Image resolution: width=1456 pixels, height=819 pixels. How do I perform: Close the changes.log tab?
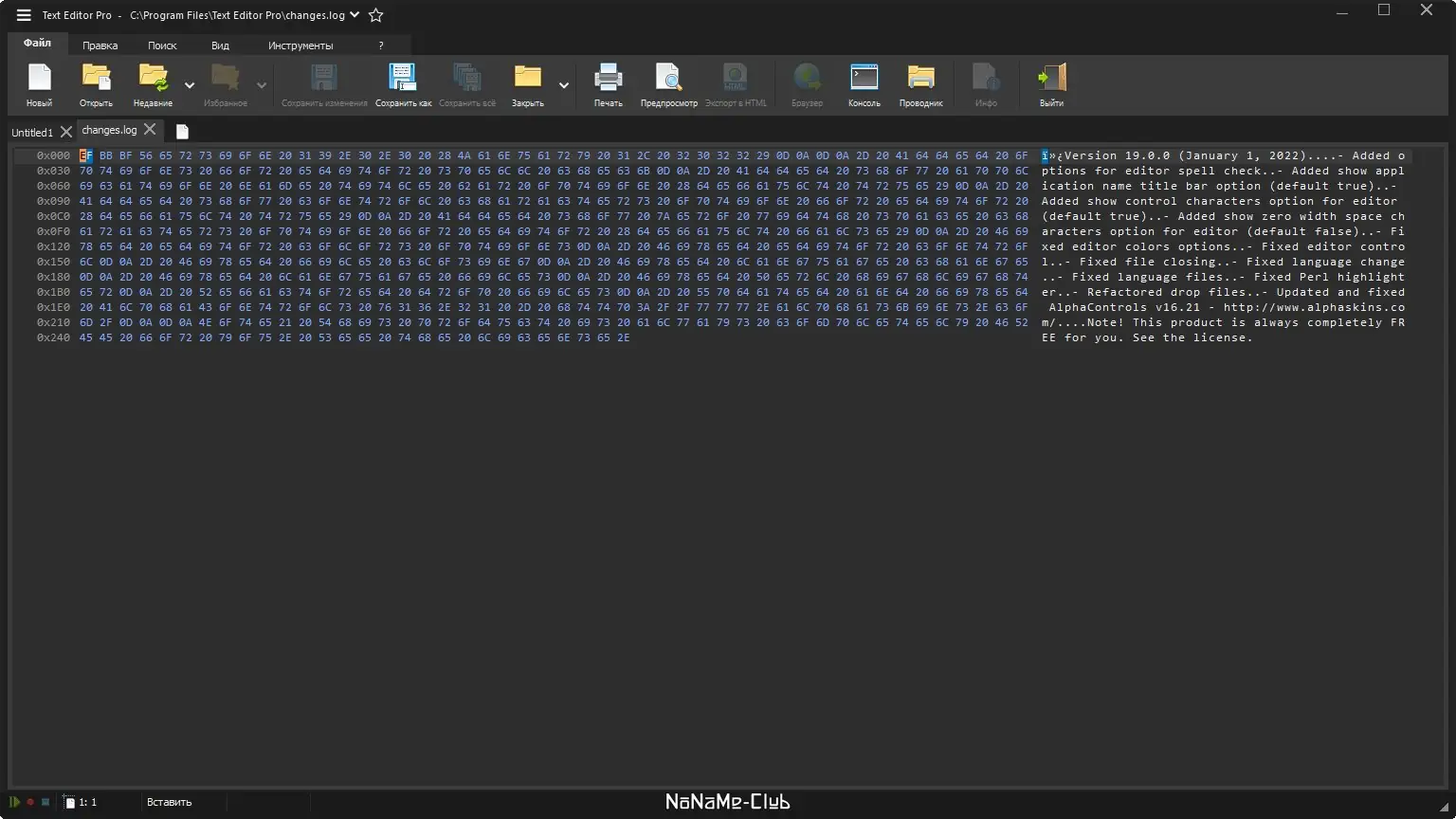pos(150,130)
